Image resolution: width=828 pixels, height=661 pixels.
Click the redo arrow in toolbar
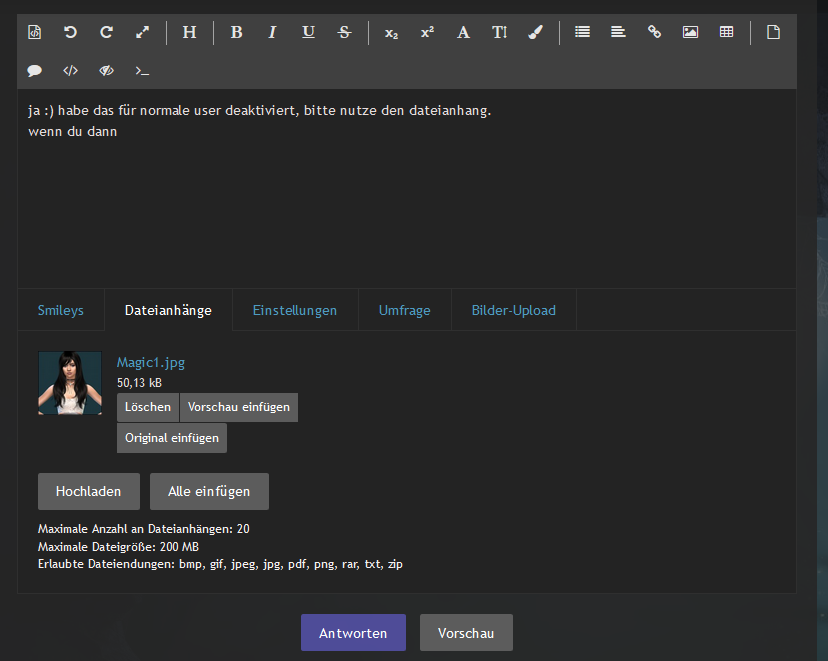point(106,32)
